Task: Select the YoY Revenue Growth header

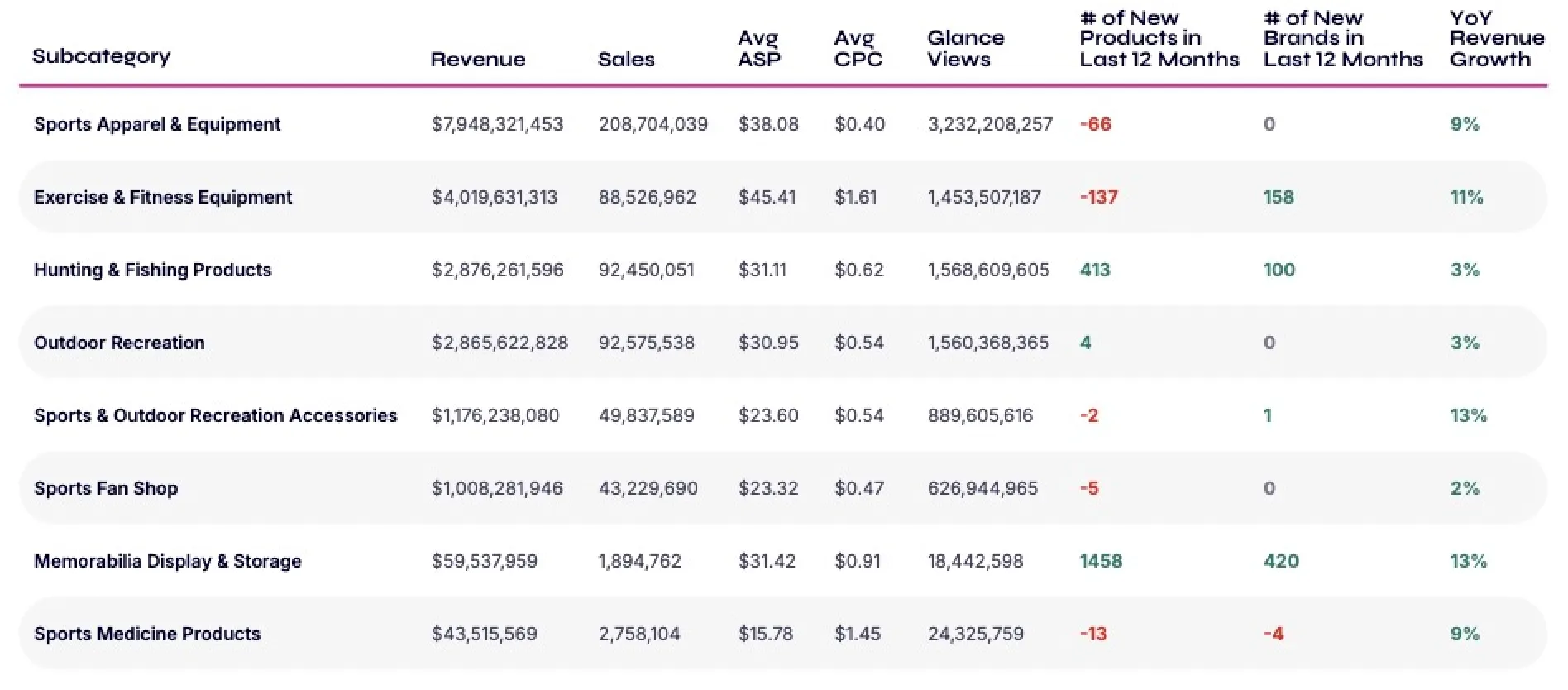Action: pyautogui.click(x=1497, y=38)
